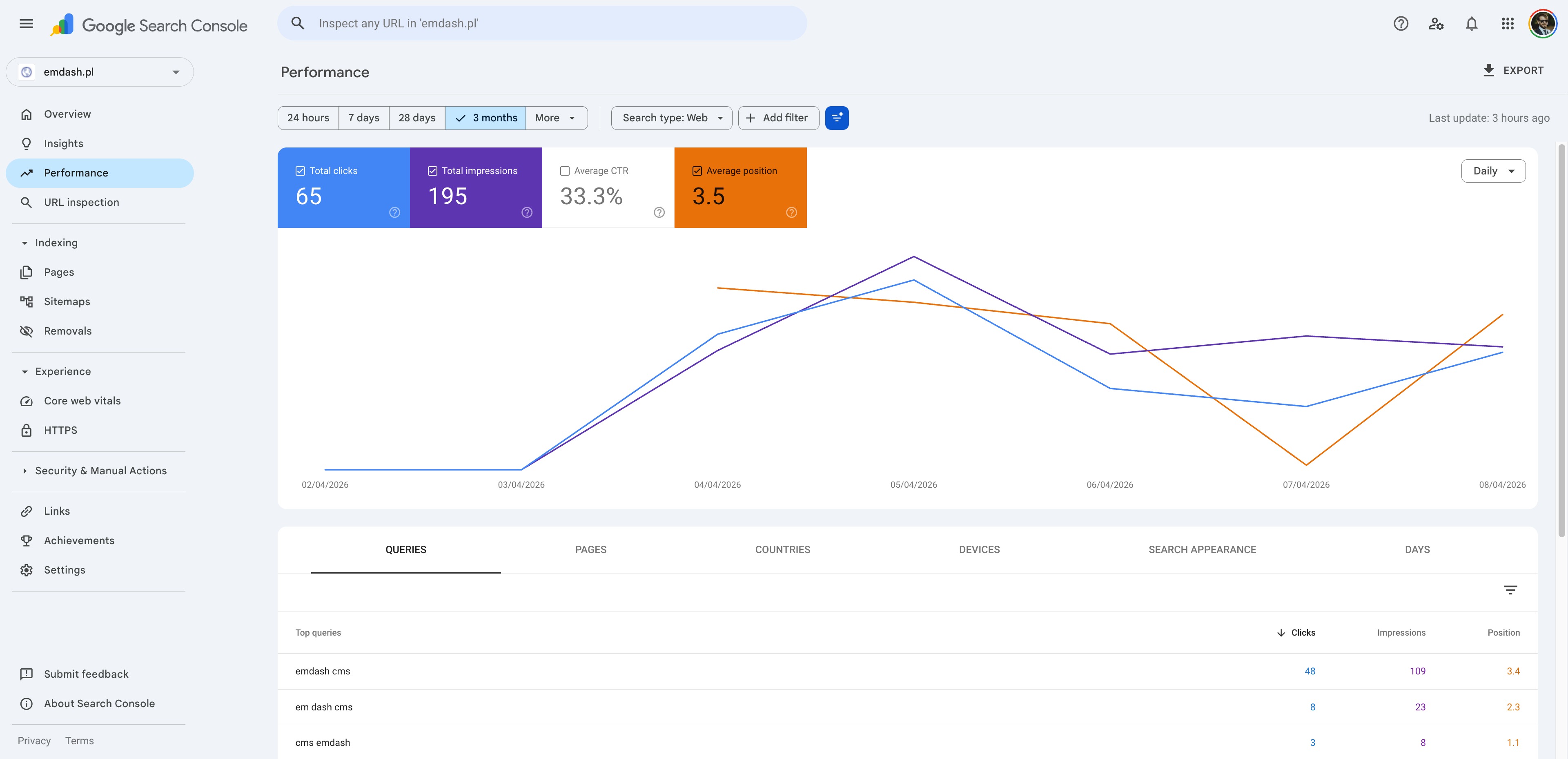The height and width of the screenshot is (759, 1568).
Task: Open the Sitemaps page
Action: click(x=66, y=301)
